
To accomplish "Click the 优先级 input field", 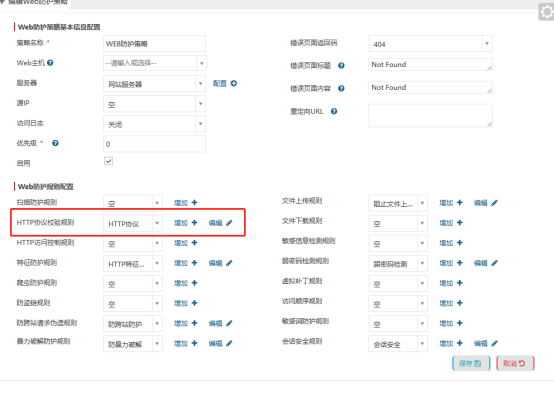I will 154,144.
